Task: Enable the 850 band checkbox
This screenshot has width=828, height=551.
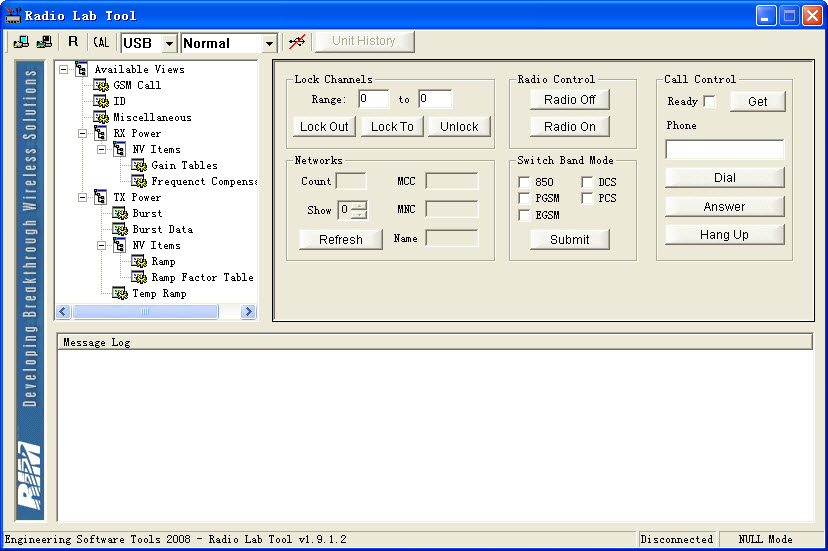Action: (524, 182)
